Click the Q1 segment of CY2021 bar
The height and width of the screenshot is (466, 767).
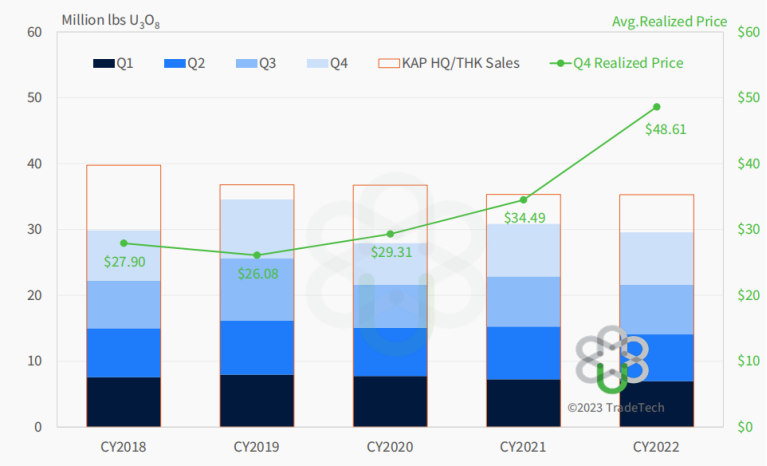coord(523,403)
